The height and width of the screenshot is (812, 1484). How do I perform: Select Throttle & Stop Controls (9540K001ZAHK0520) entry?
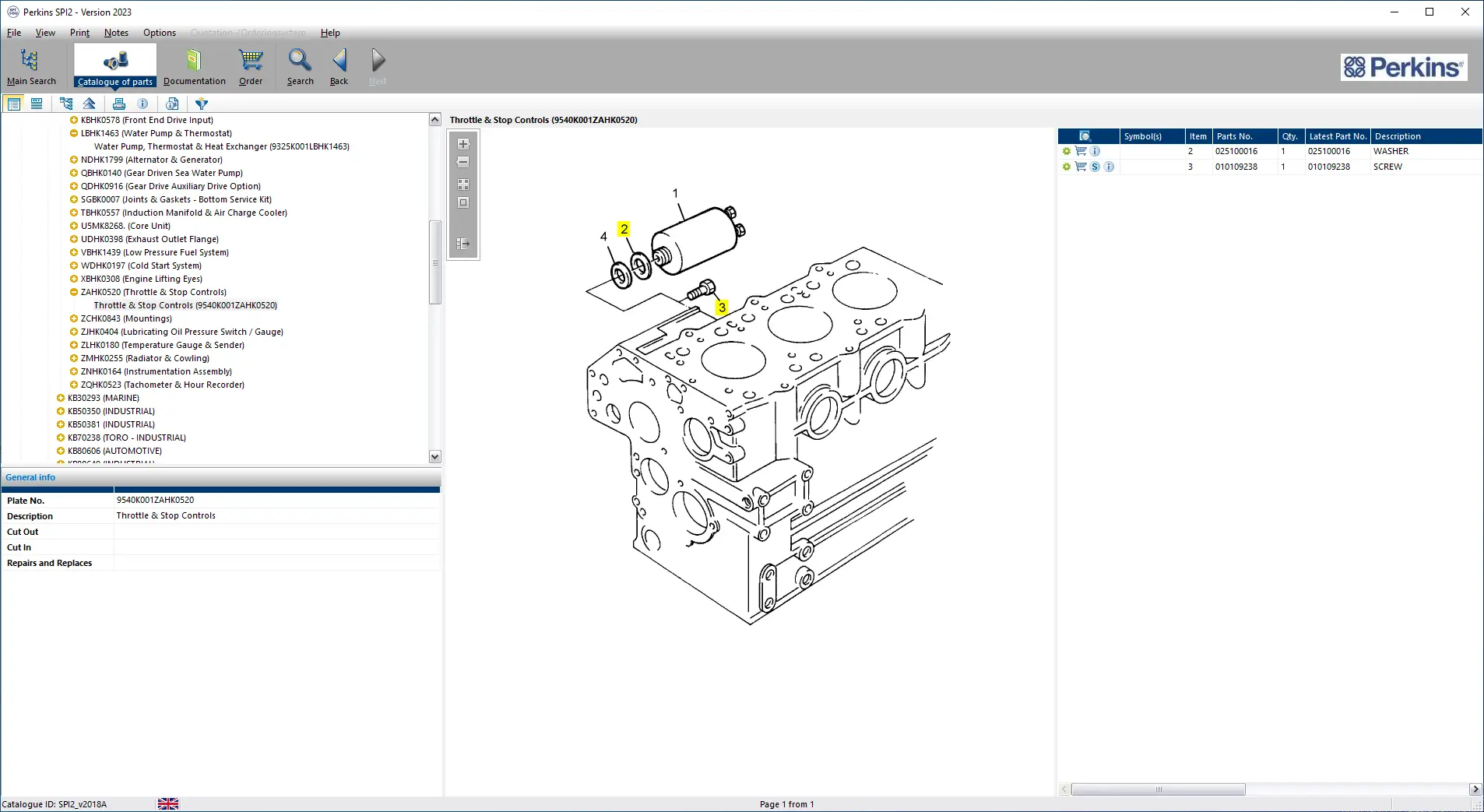[185, 305]
